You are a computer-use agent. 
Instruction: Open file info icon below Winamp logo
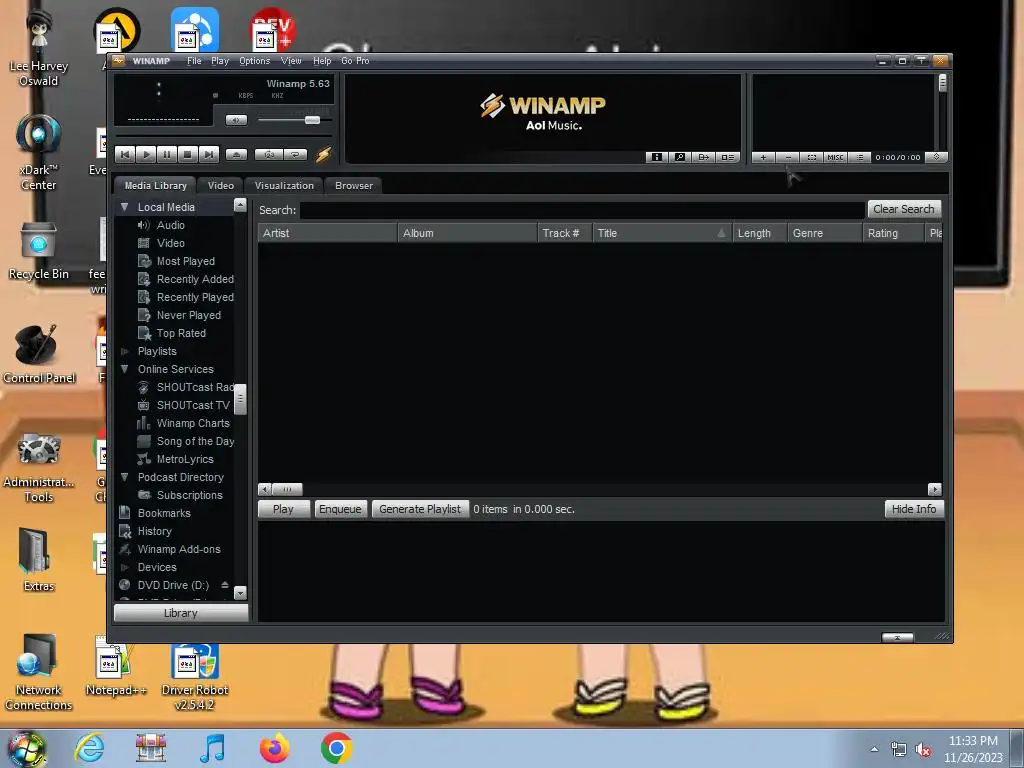pos(657,157)
